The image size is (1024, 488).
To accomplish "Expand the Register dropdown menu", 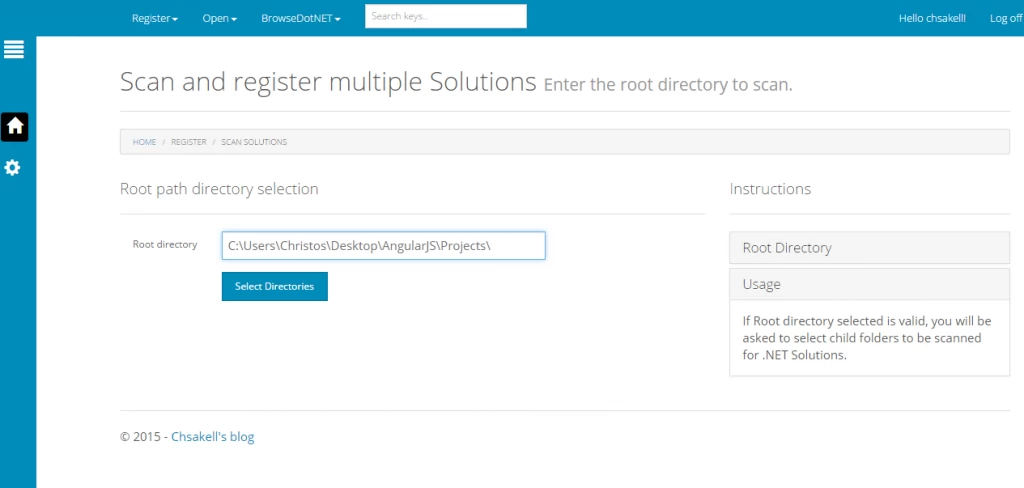I will [x=154, y=18].
